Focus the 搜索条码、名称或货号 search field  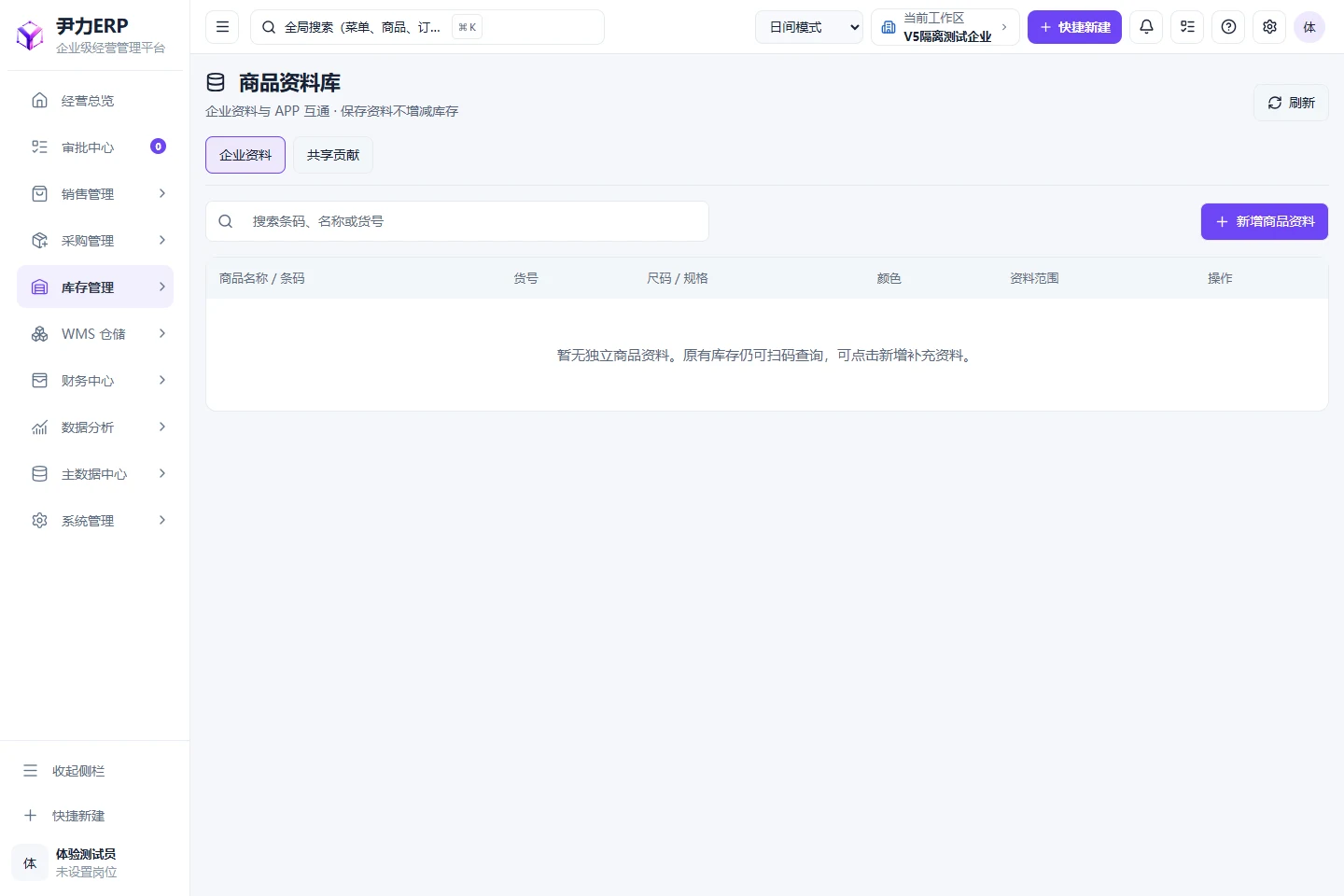click(x=457, y=221)
